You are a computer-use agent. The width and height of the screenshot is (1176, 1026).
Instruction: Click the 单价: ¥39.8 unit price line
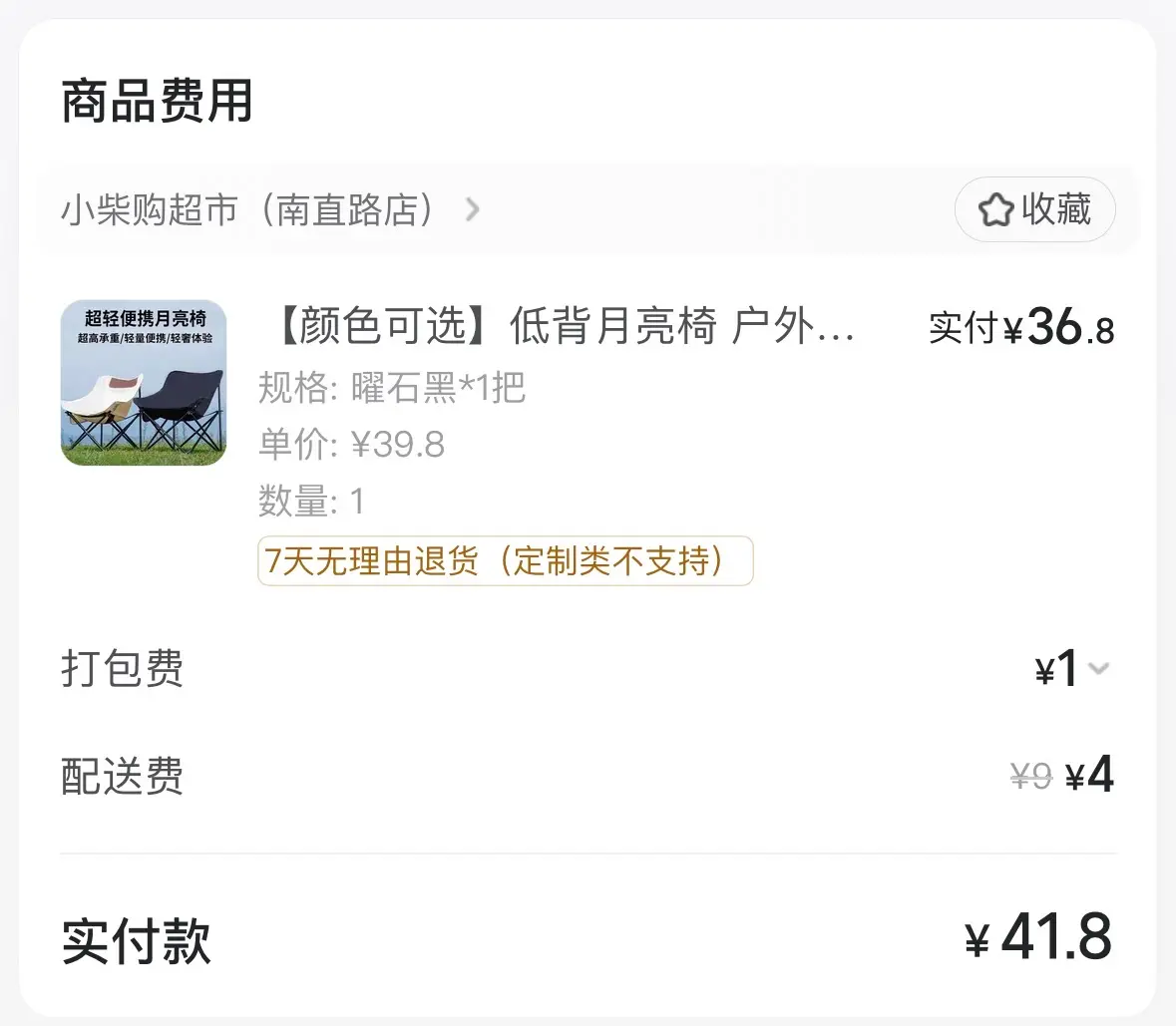pos(351,444)
